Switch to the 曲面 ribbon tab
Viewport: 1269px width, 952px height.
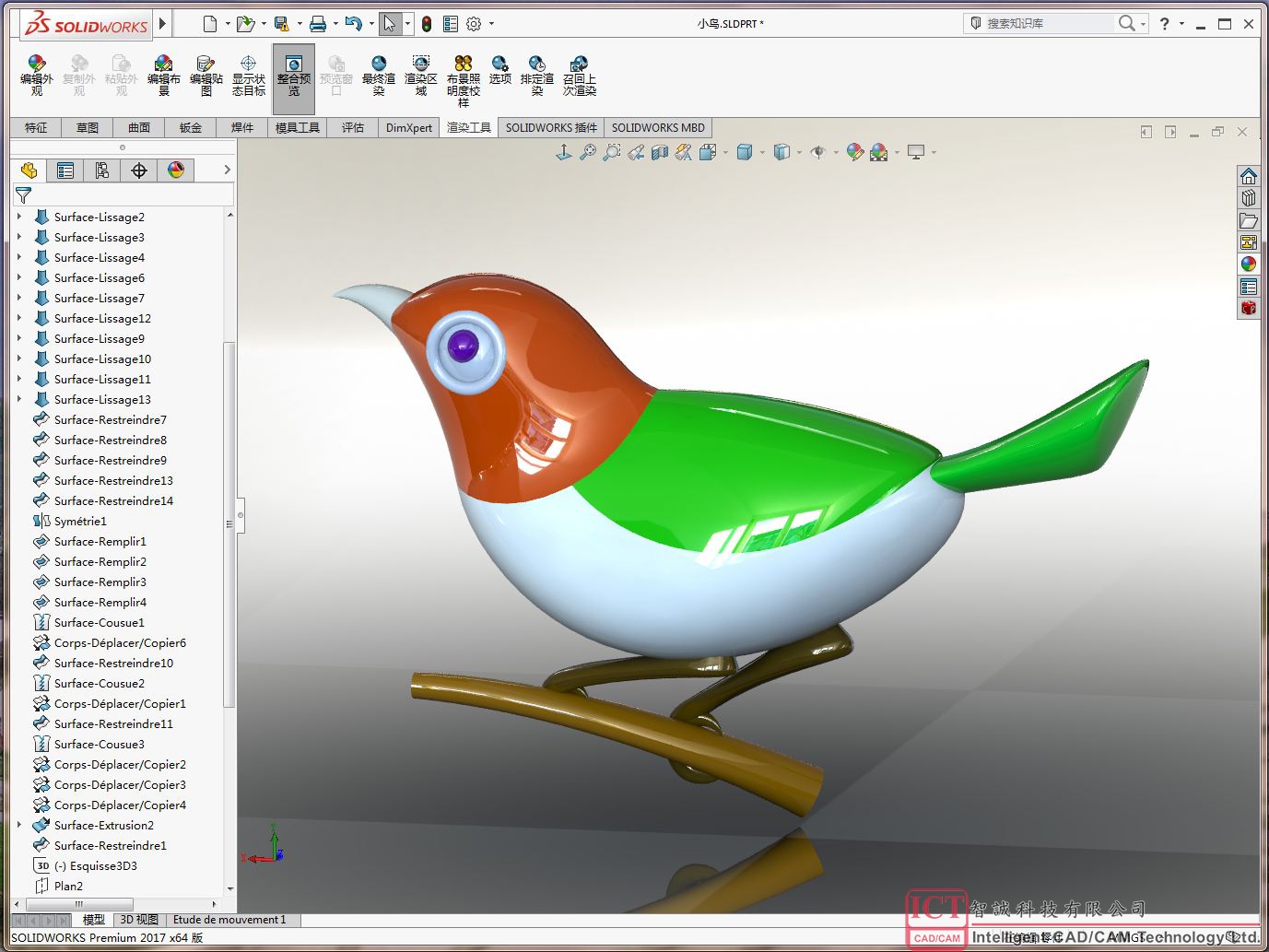pyautogui.click(x=139, y=128)
